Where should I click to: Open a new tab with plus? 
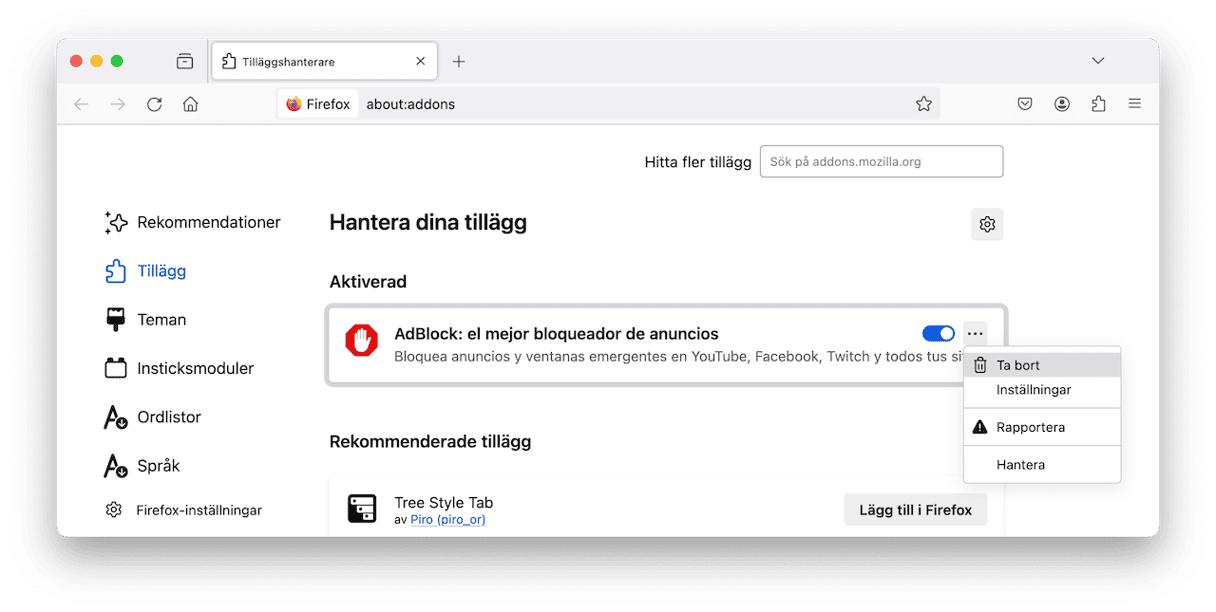(459, 61)
